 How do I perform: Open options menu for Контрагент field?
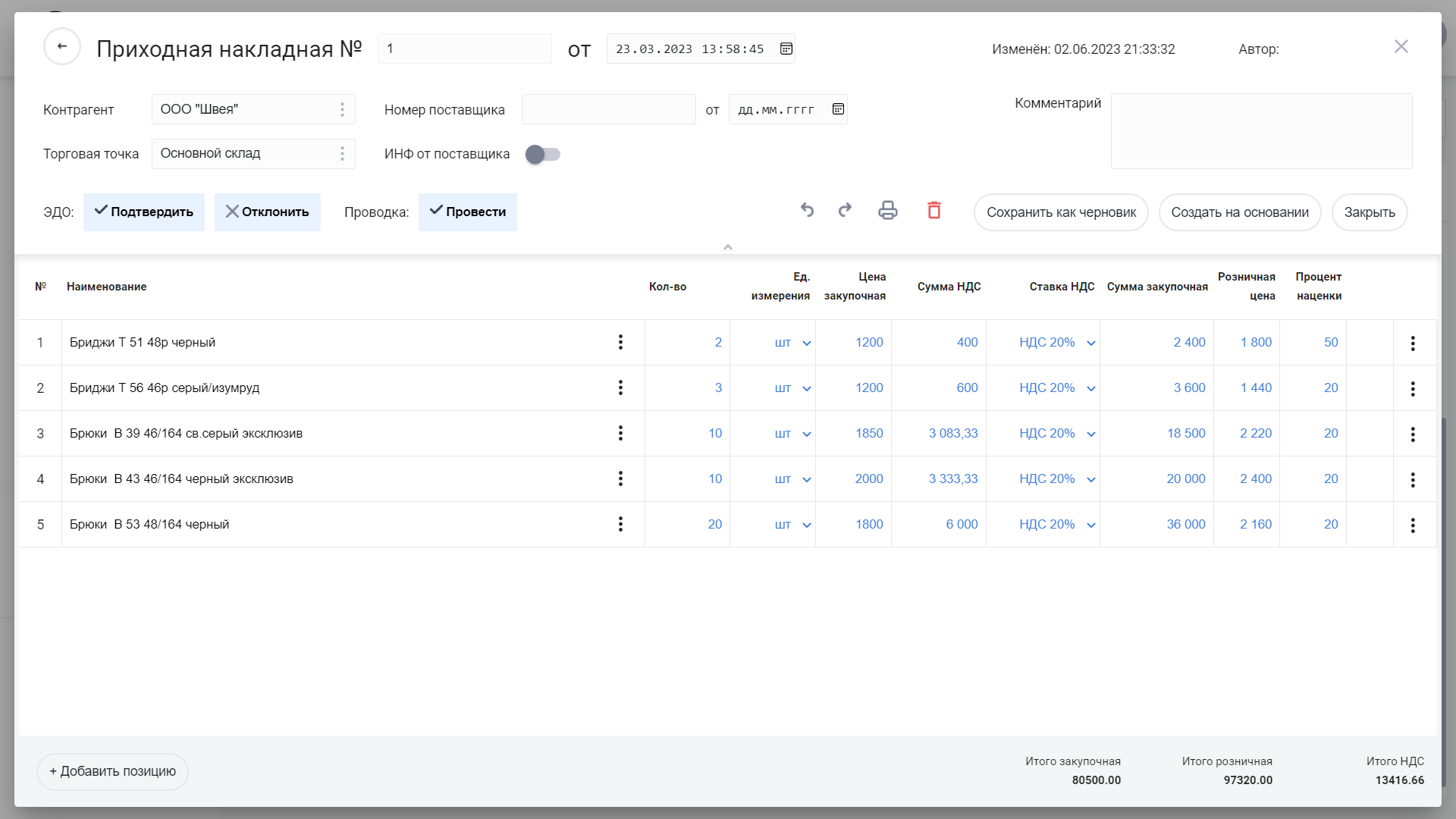point(342,109)
